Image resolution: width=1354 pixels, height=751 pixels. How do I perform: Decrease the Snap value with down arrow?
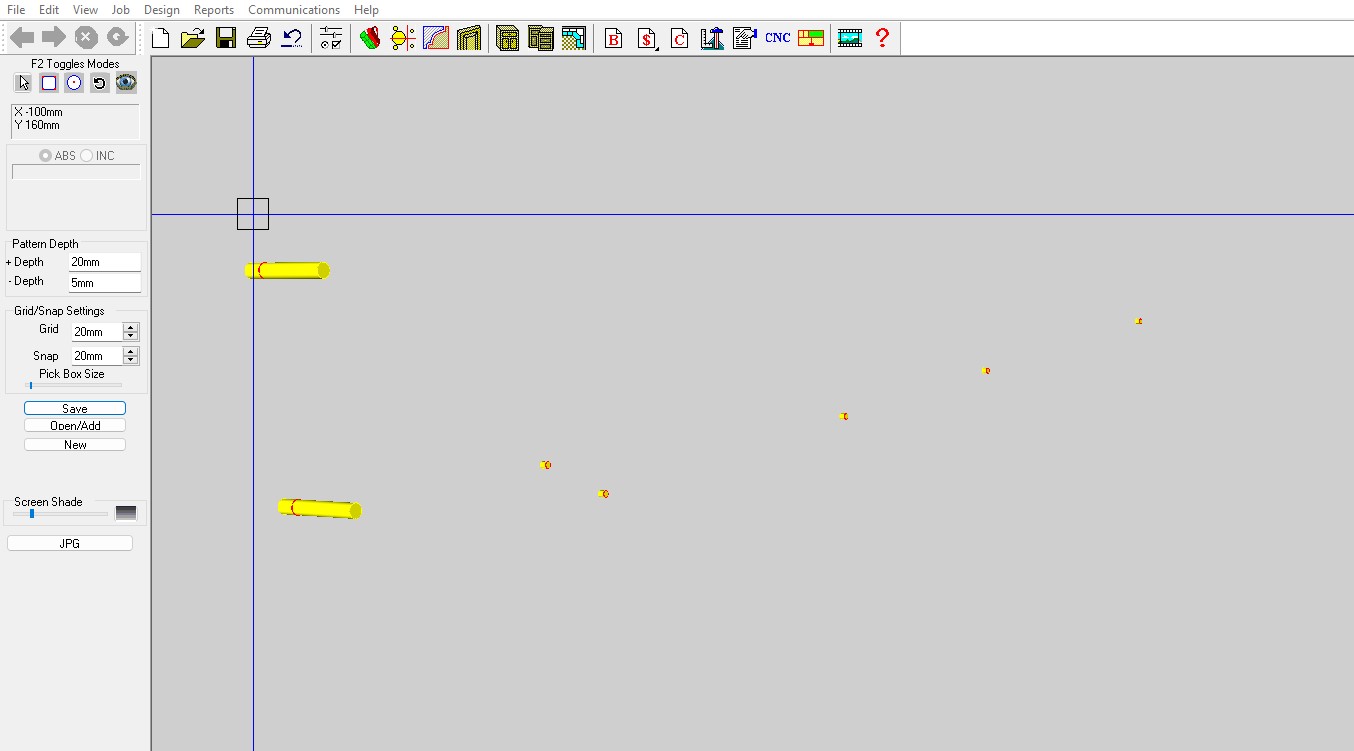[130, 360]
